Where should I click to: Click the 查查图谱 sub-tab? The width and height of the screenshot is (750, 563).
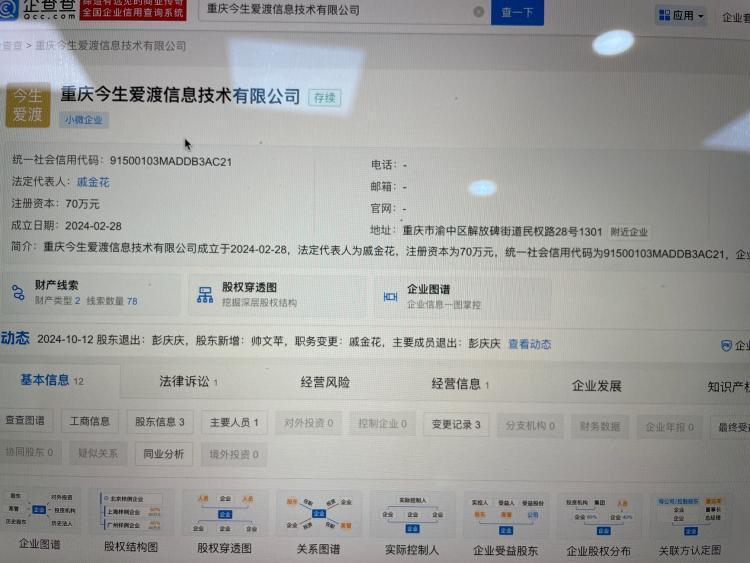pyautogui.click(x=25, y=420)
